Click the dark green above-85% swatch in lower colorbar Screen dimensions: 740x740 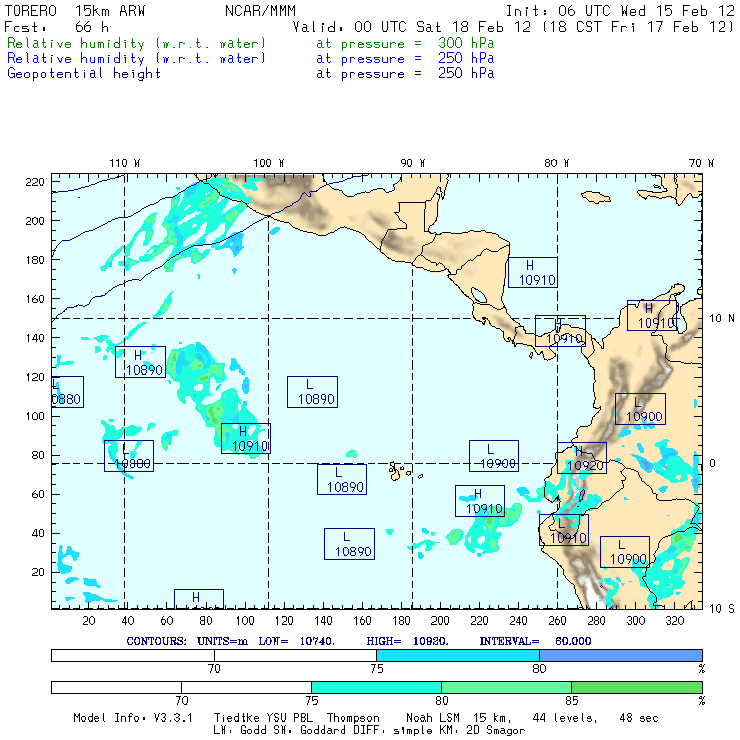637,687
